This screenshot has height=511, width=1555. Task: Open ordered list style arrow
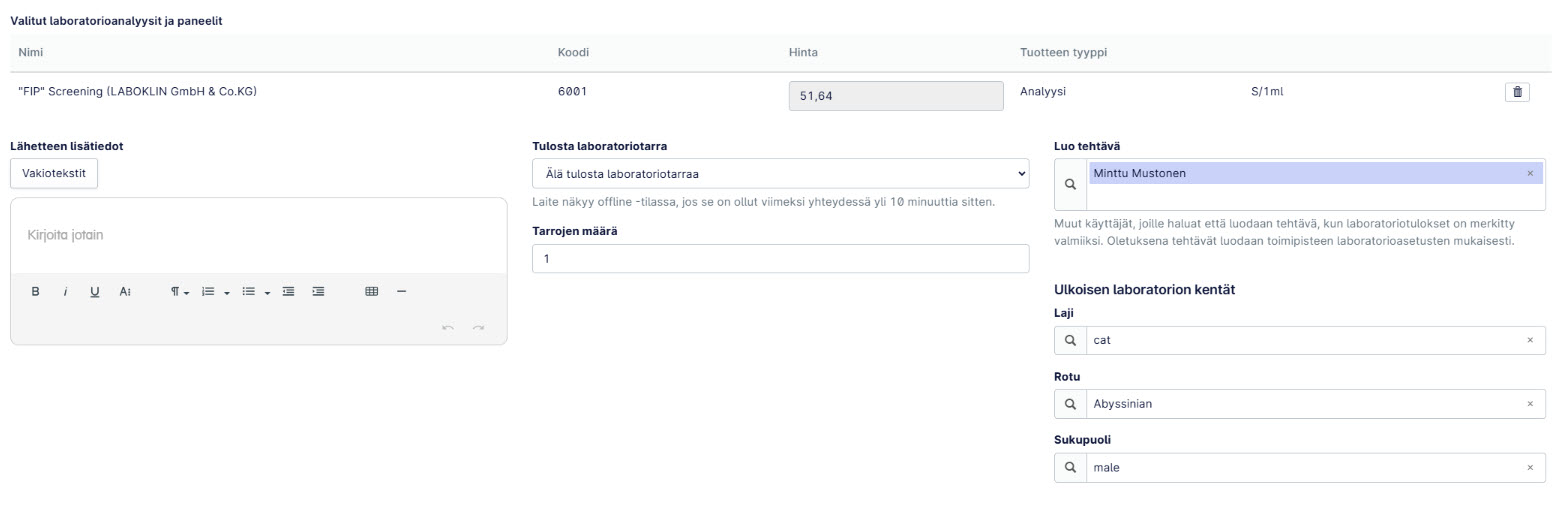227,293
